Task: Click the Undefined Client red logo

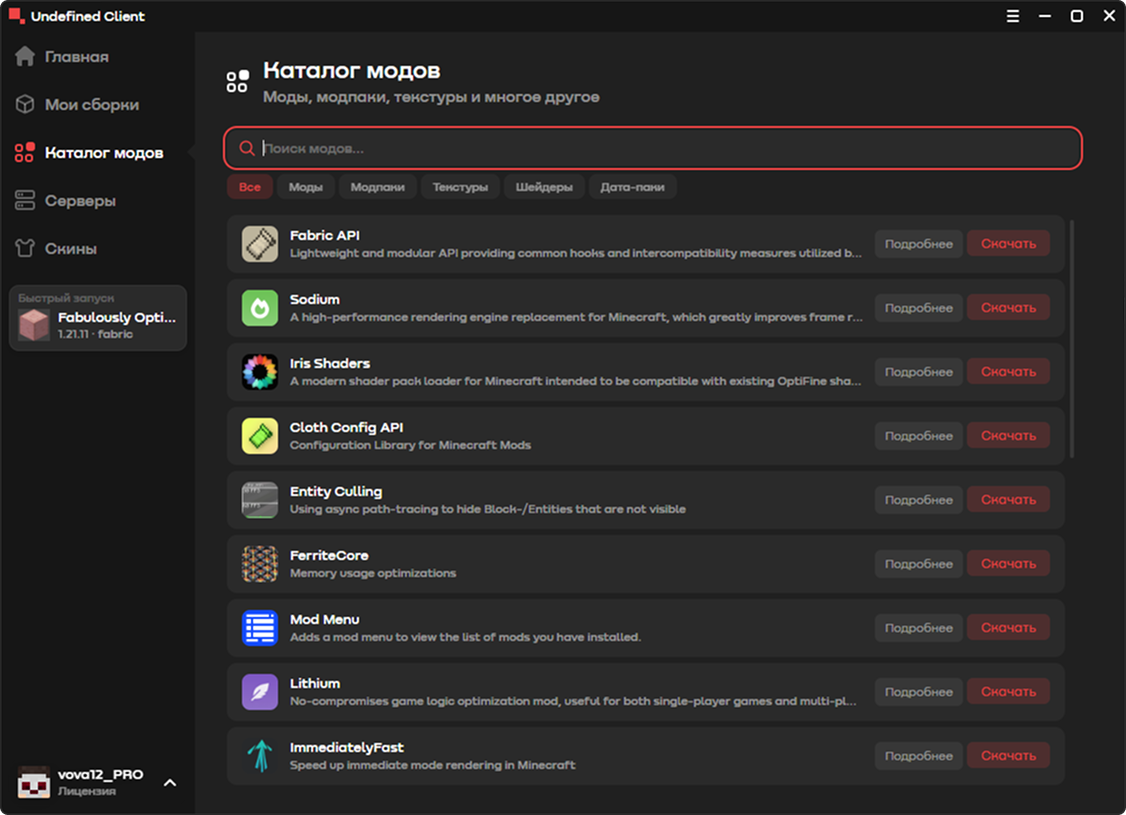Action: click(16, 15)
